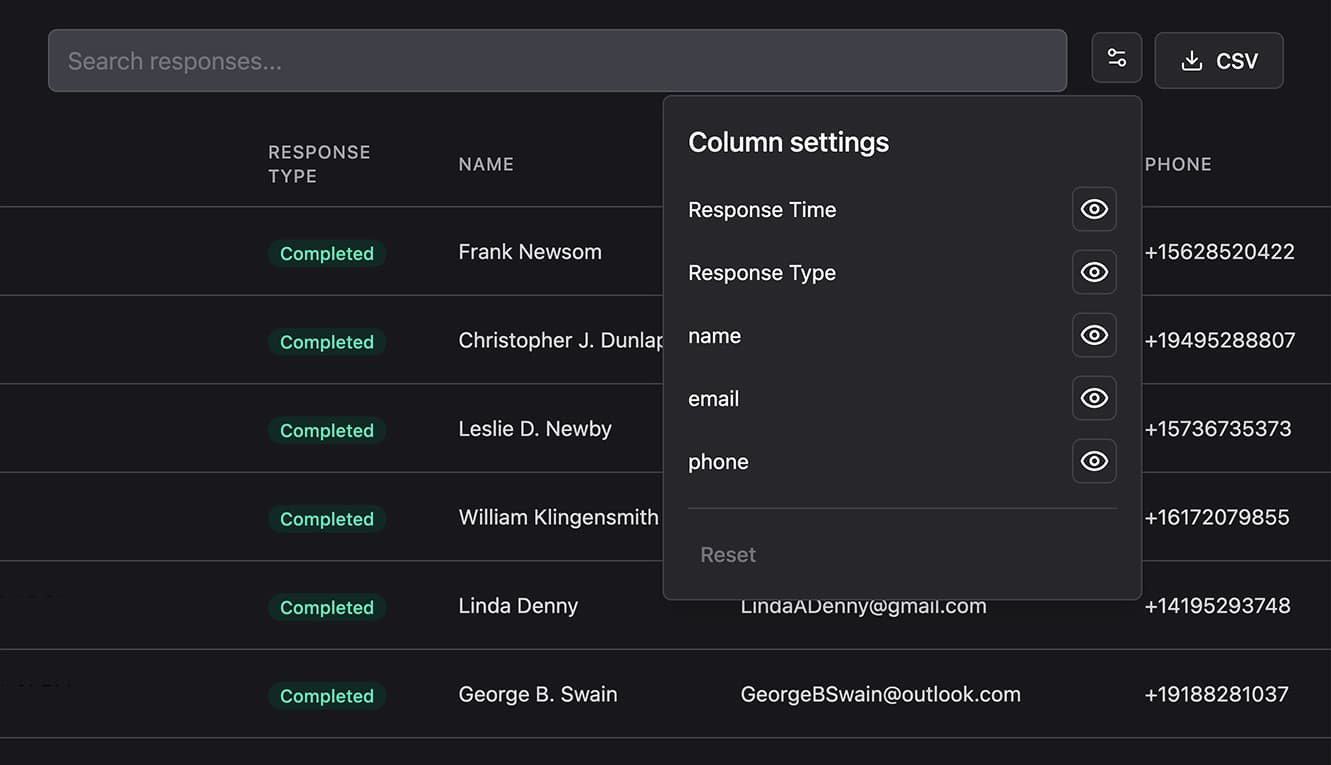Click the Name column header
The image size is (1331, 765).
coord(486,163)
